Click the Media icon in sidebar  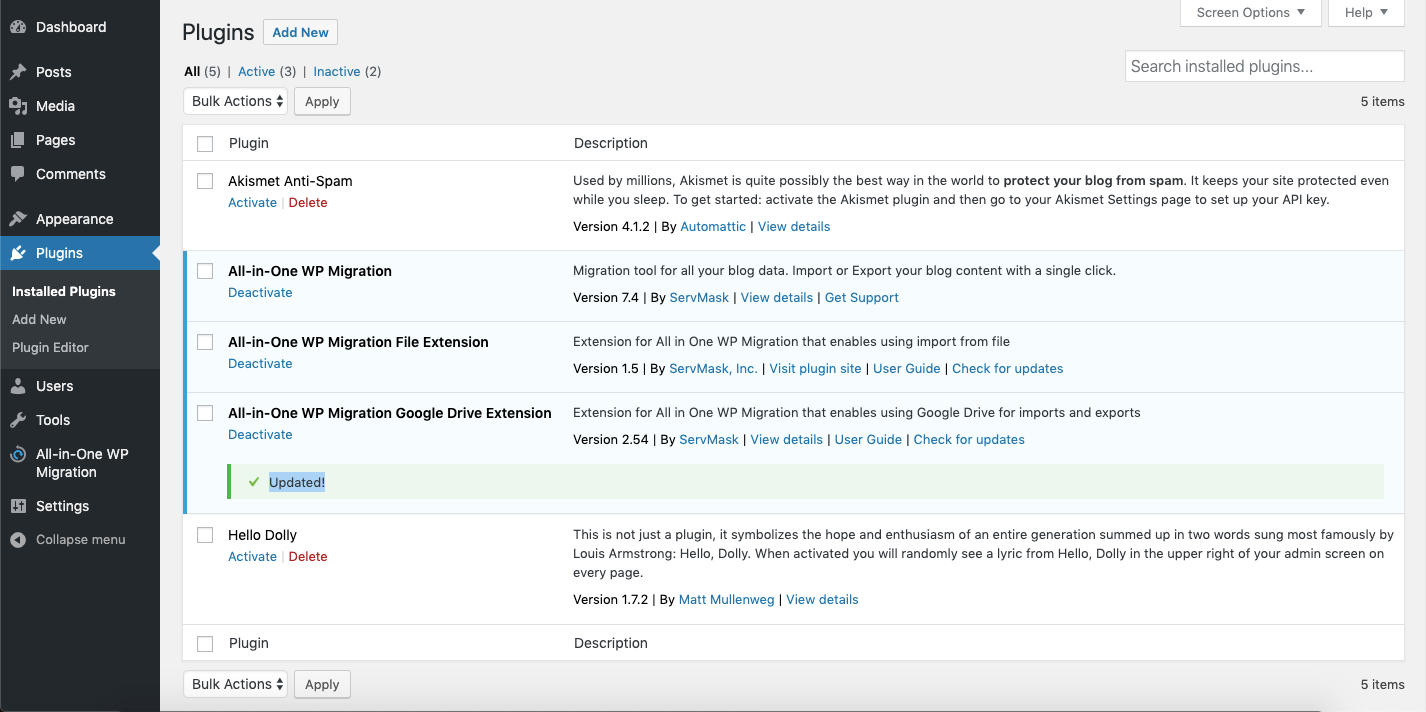(x=18, y=106)
